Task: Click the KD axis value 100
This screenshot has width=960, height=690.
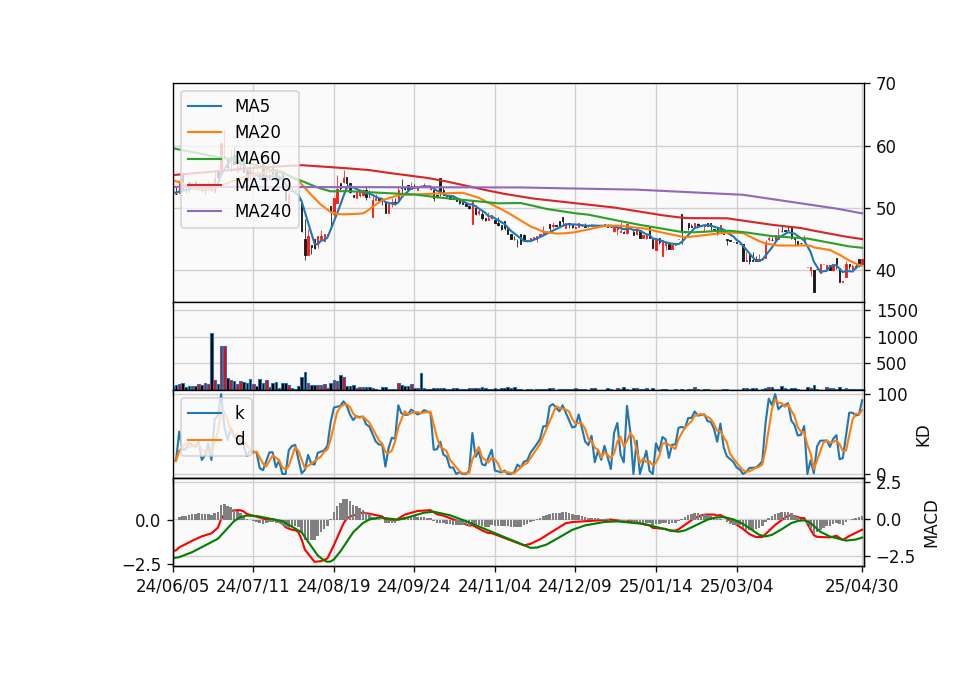Action: coord(892,395)
